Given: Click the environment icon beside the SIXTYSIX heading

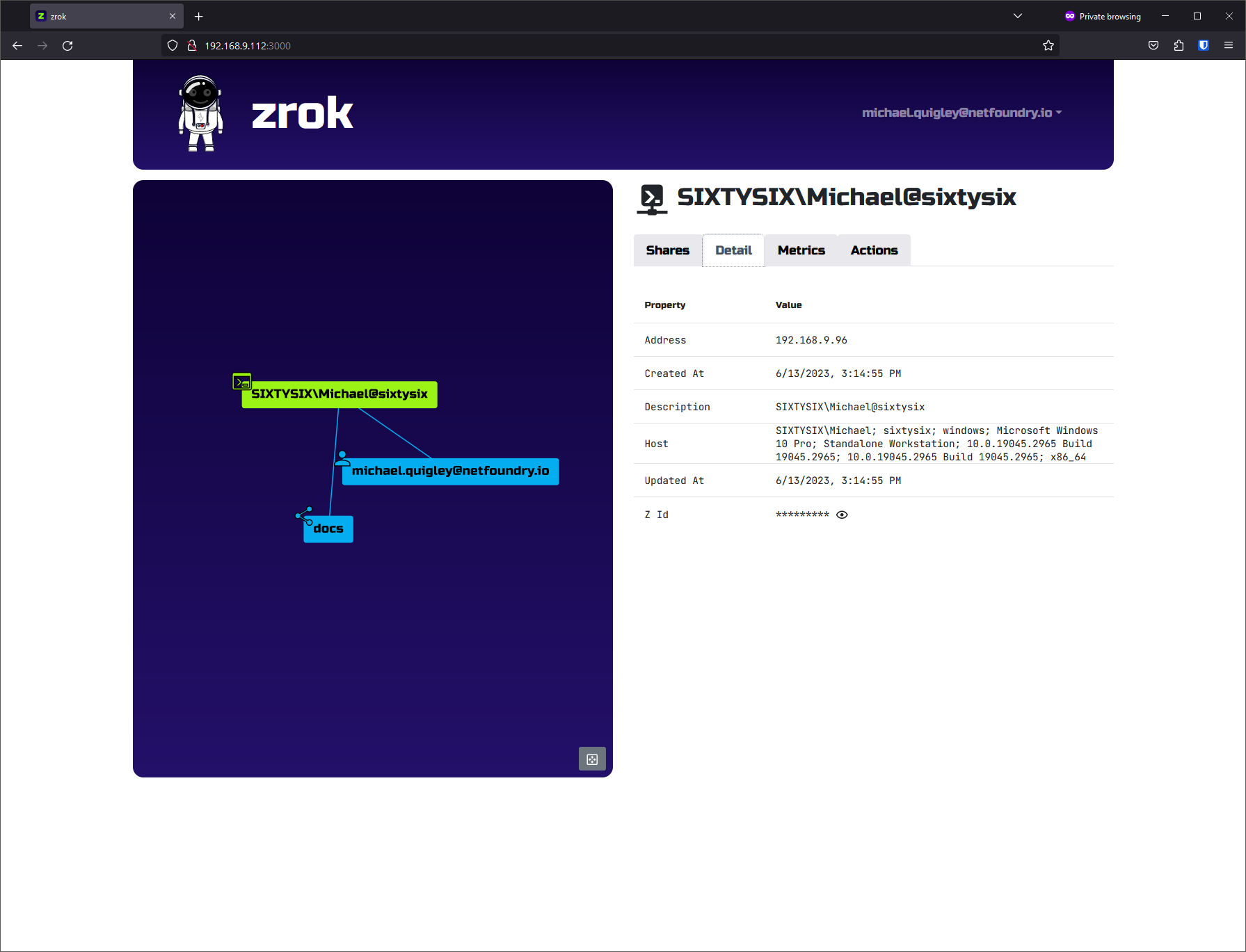Looking at the screenshot, I should tap(652, 198).
